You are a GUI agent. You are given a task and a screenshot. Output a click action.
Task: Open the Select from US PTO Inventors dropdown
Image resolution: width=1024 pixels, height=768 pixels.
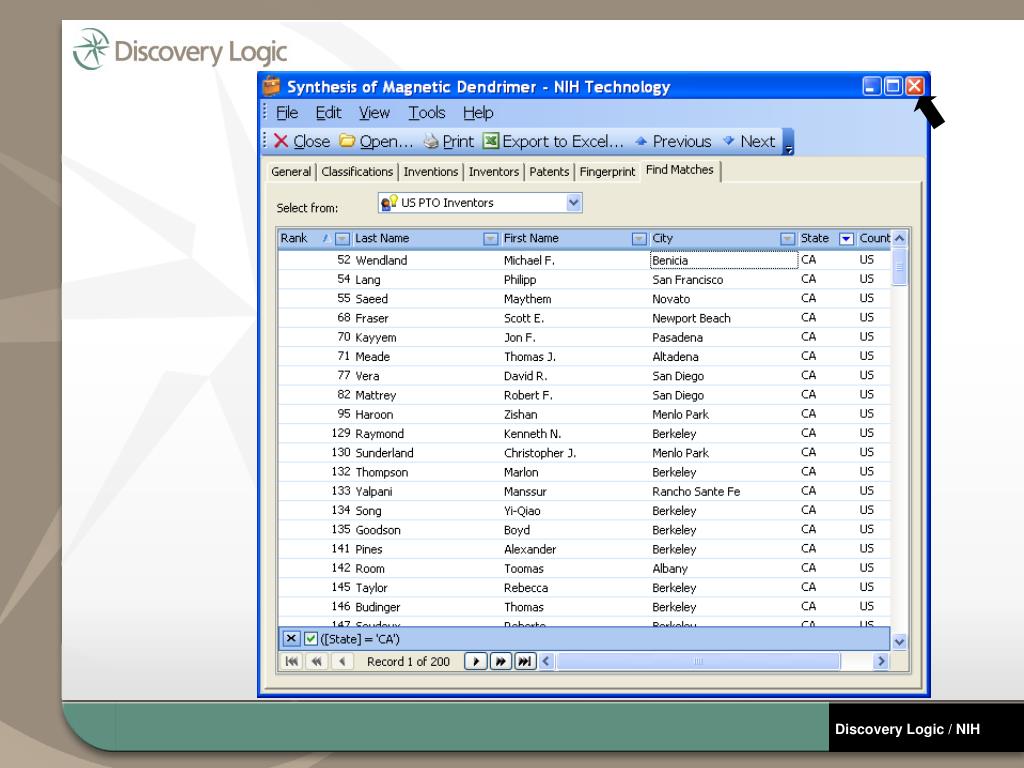click(x=573, y=202)
